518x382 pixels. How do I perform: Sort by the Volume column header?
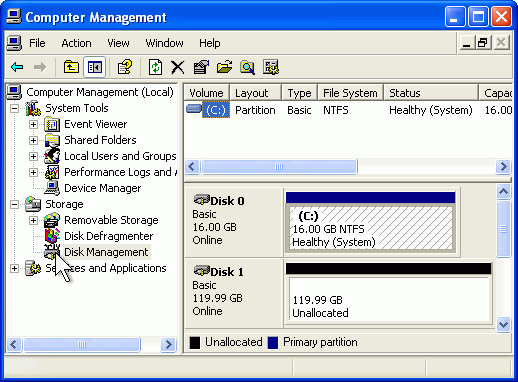tap(206, 93)
